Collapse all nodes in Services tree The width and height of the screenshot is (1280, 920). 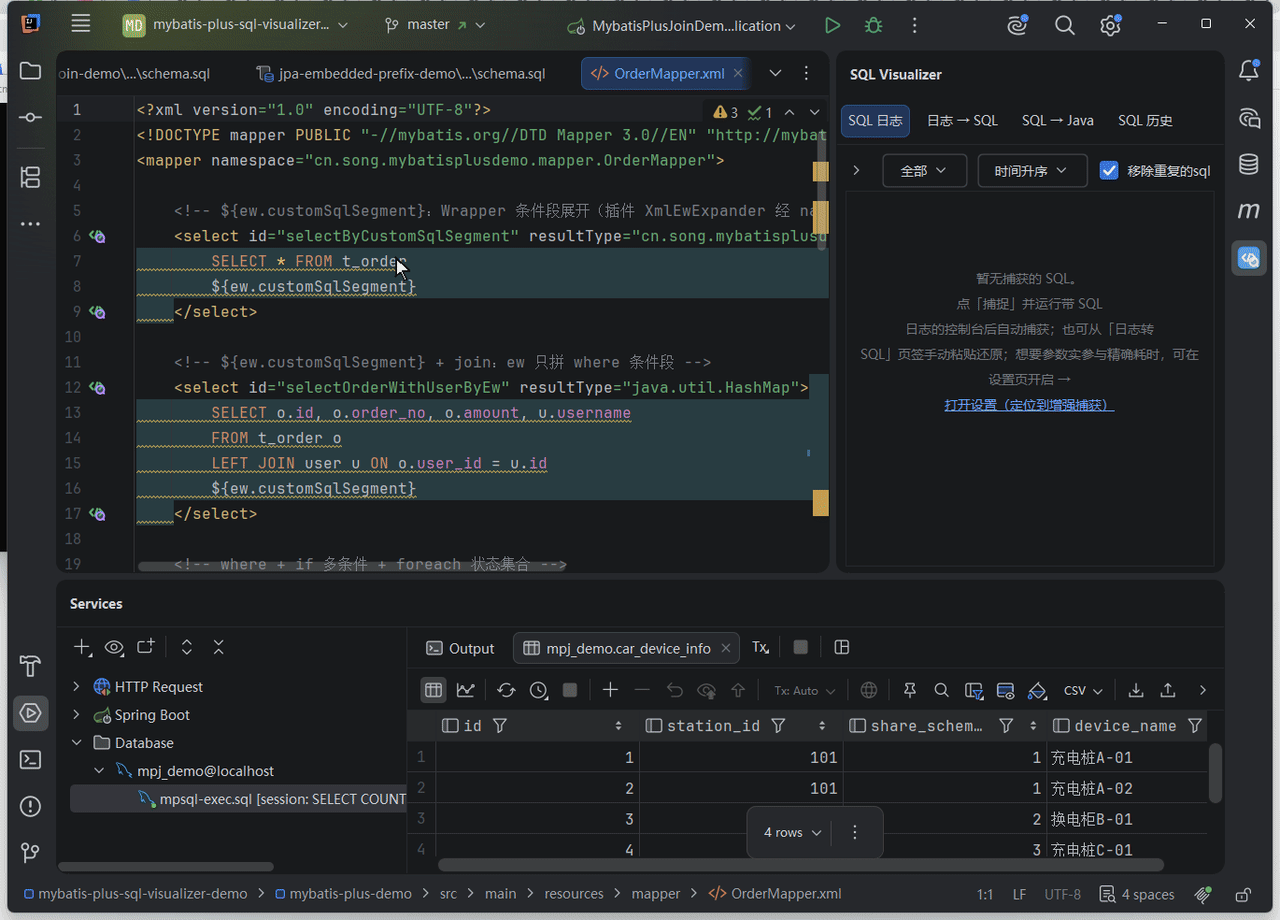coord(219,647)
